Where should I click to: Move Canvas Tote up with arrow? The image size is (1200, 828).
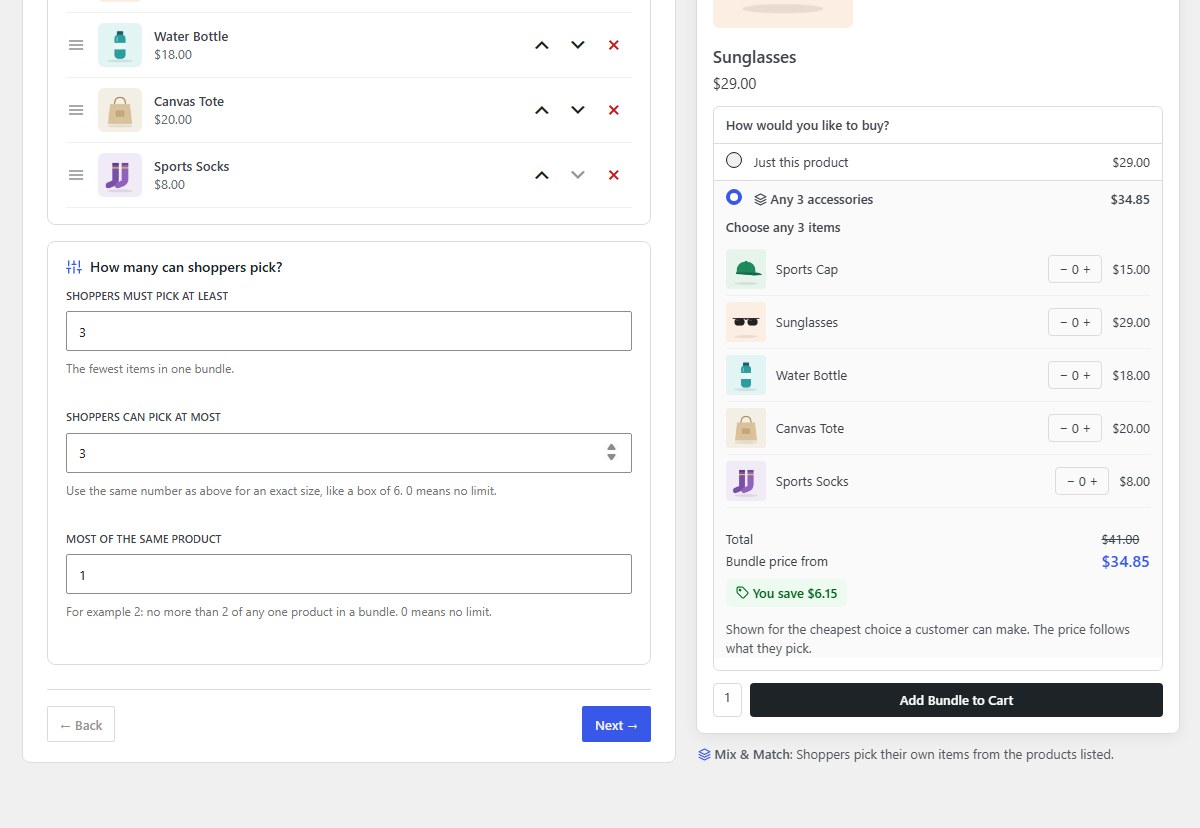542,110
